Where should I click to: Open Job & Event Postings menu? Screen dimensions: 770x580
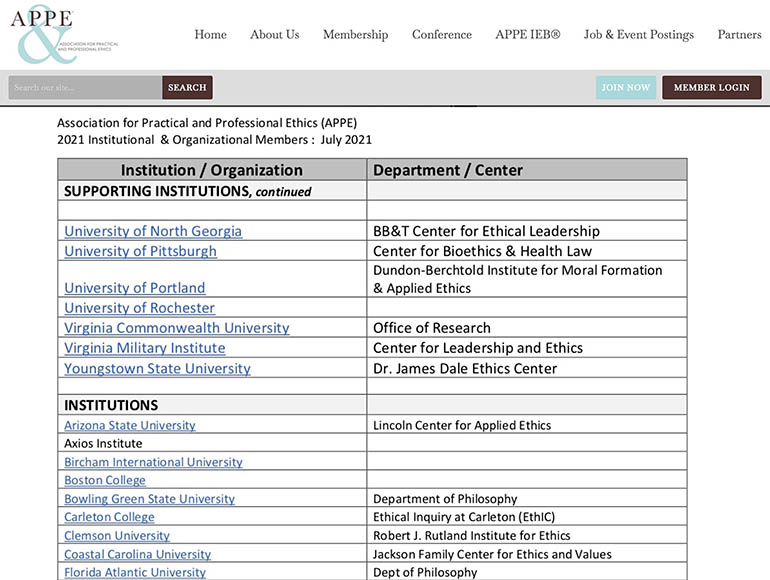click(638, 35)
